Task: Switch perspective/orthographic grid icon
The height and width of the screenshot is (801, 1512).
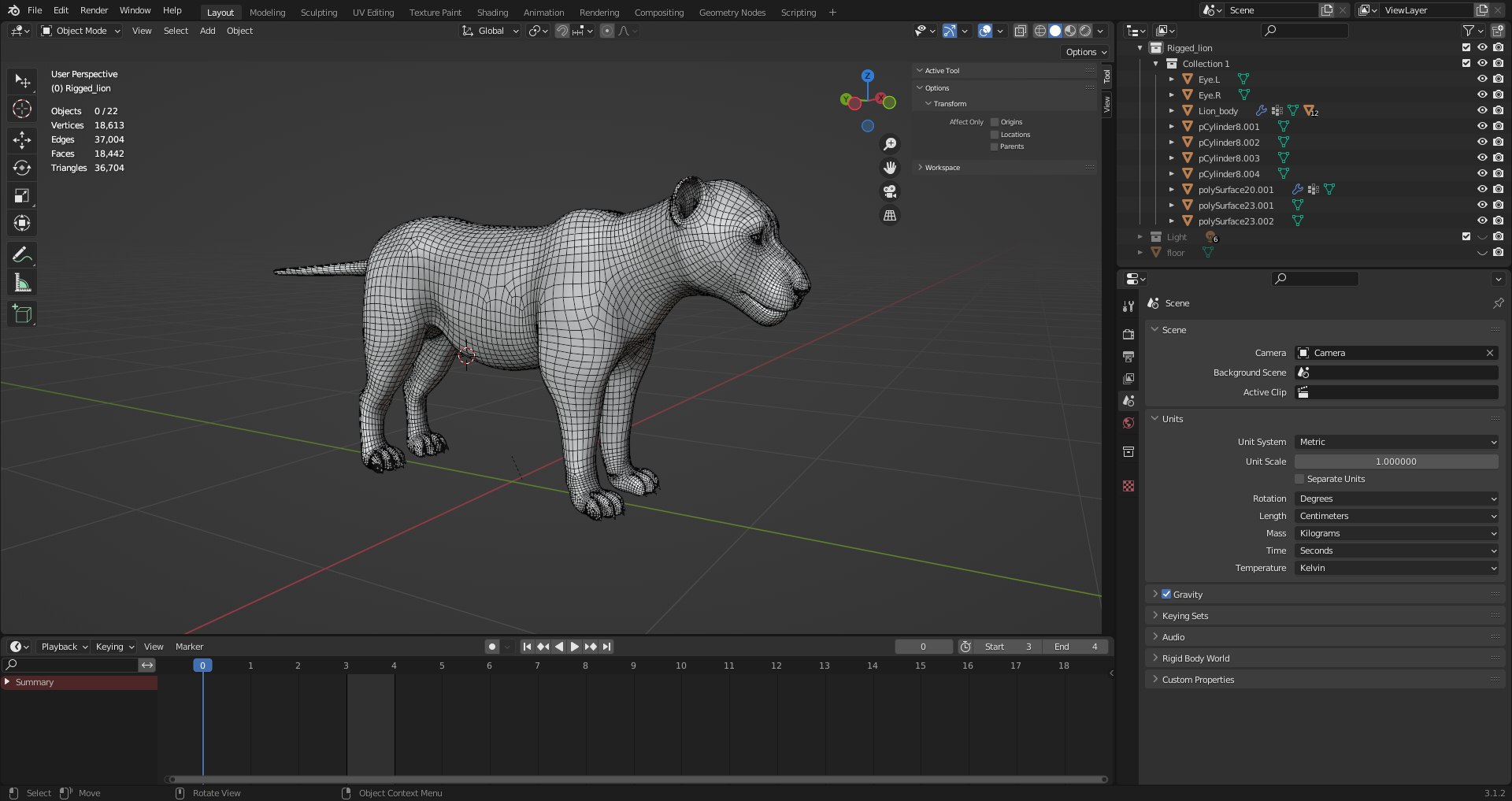Action: [x=890, y=215]
